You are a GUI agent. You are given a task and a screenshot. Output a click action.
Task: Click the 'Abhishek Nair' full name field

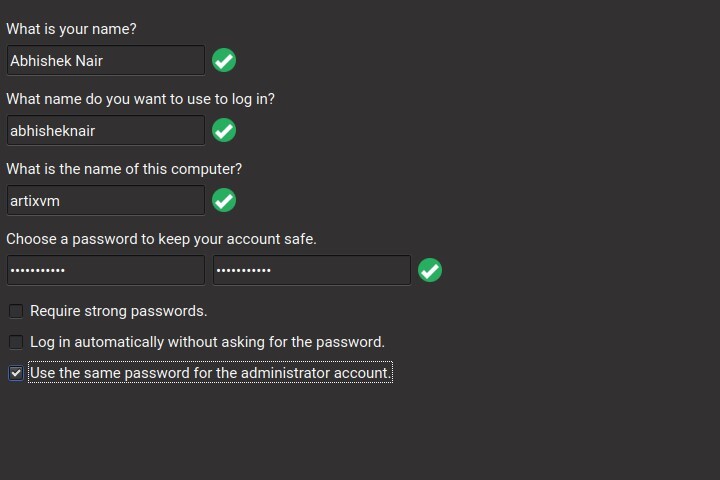pos(105,60)
